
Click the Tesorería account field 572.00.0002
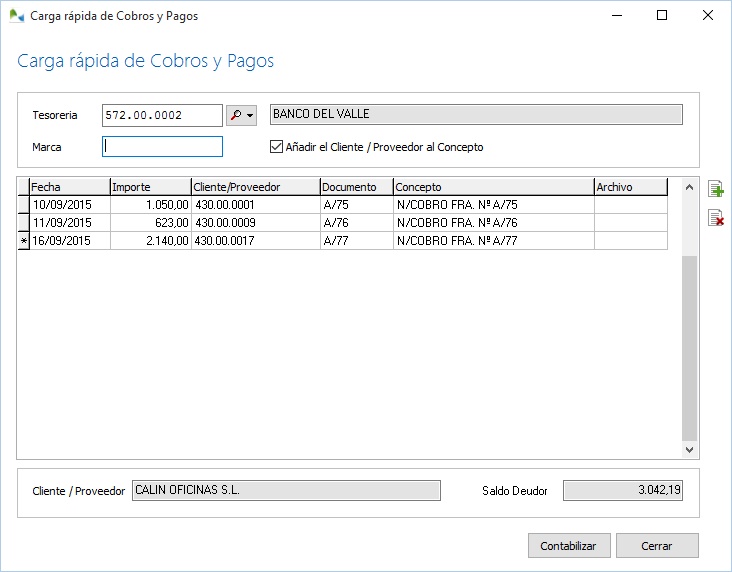162,116
